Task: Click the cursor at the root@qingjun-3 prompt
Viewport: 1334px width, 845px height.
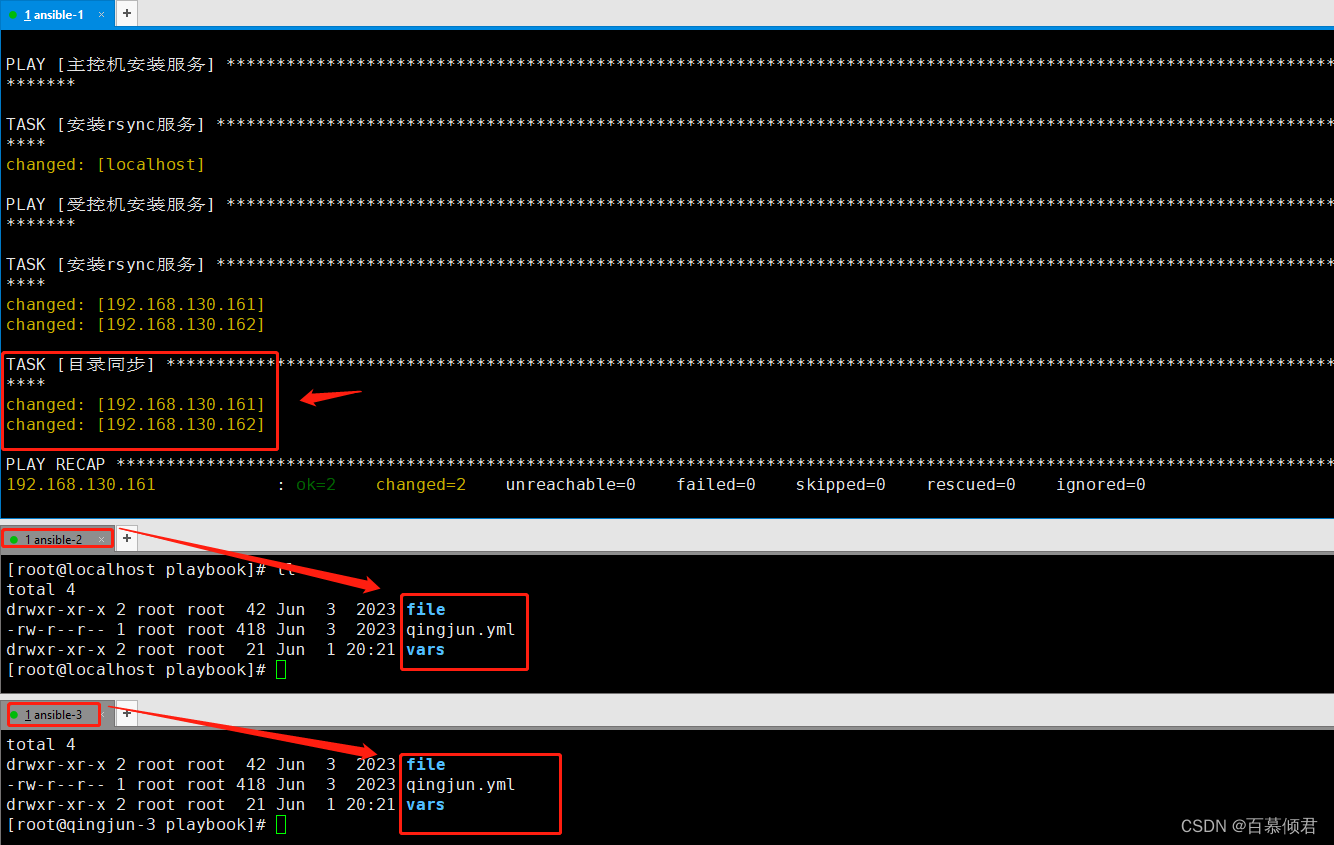Action: [x=281, y=825]
